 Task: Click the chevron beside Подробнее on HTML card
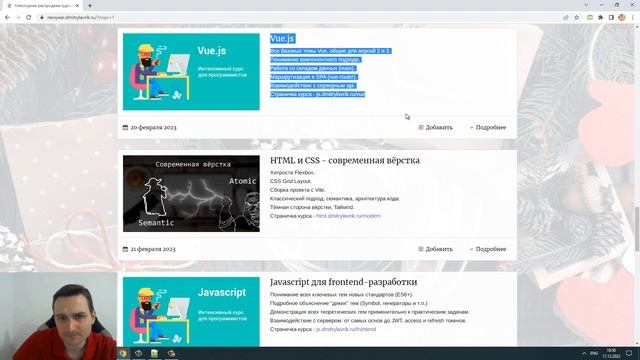click(471, 249)
